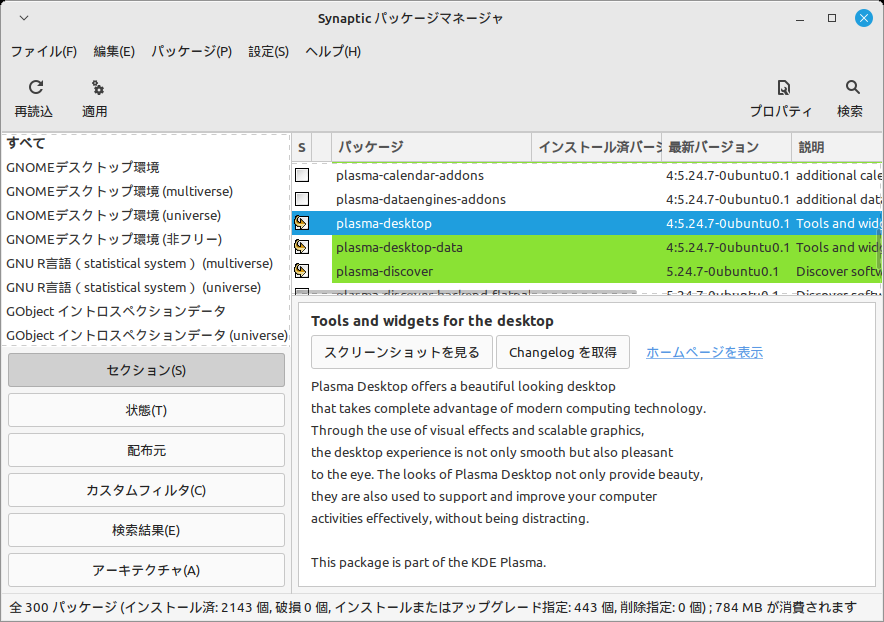Open the ファイル(F) menu
The width and height of the screenshot is (884, 622).
(44, 52)
